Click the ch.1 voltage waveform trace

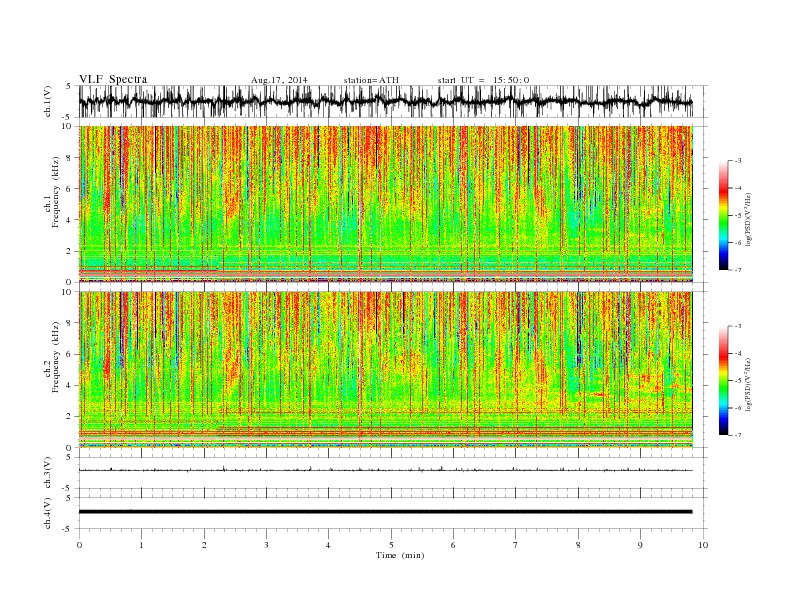tap(385, 101)
